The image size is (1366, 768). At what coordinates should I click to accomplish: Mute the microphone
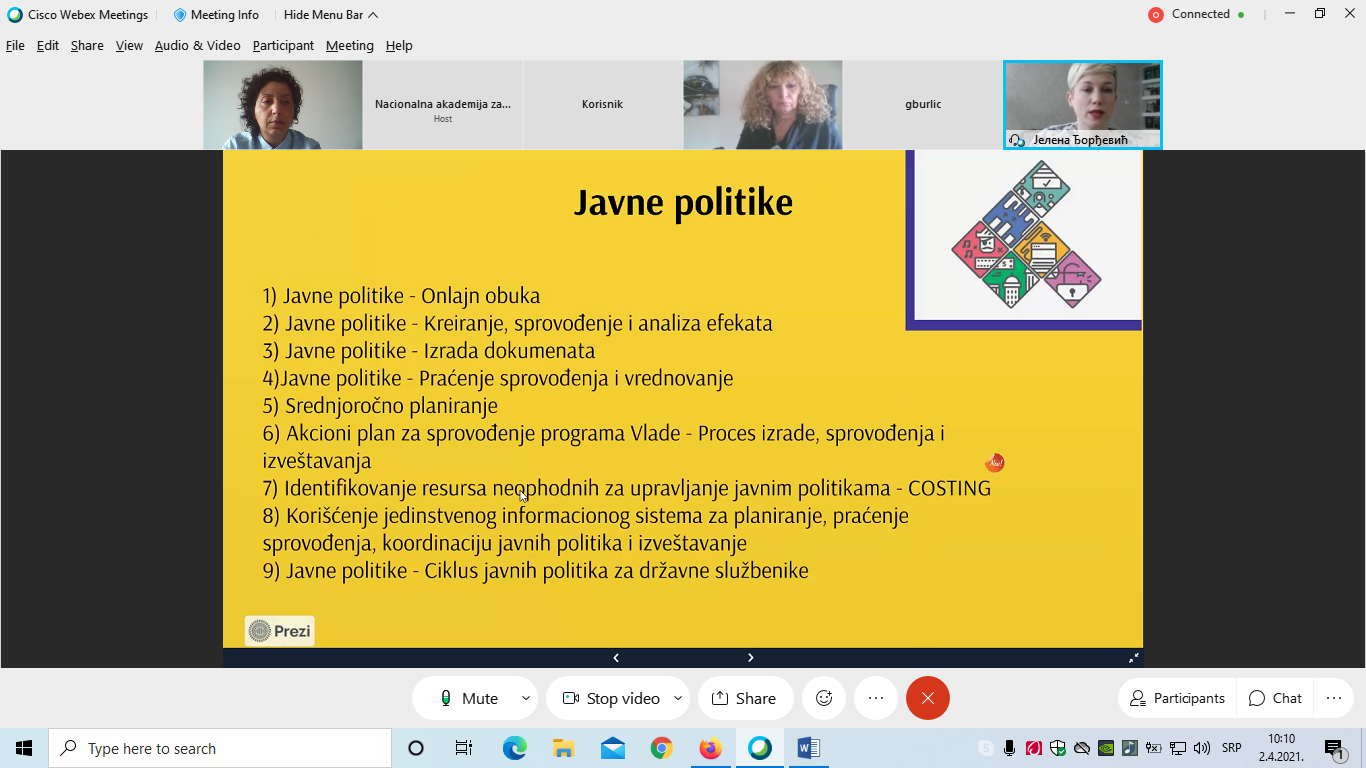(468, 698)
